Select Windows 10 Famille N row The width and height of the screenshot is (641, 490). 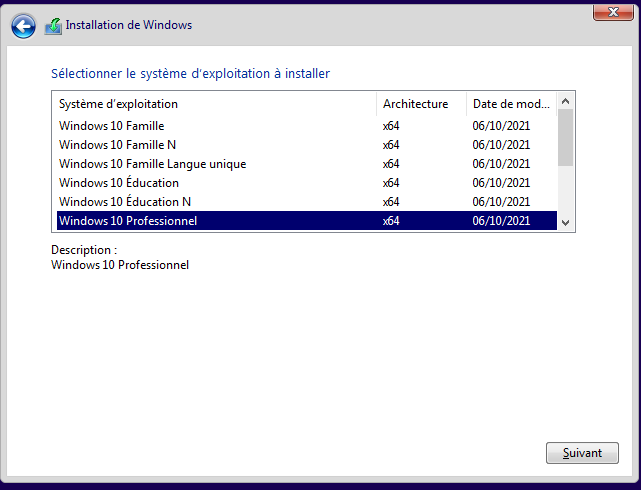click(x=307, y=145)
